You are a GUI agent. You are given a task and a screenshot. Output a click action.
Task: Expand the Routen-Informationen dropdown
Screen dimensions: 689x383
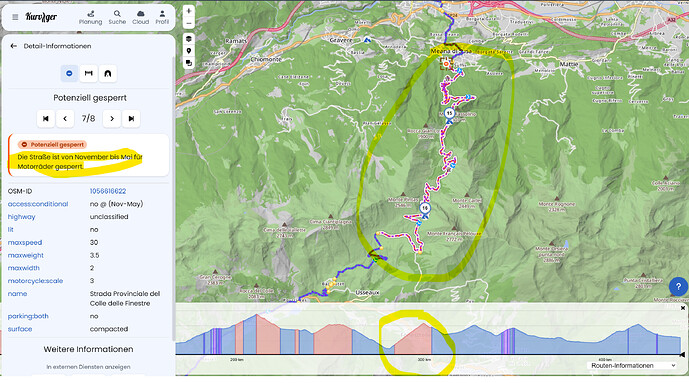[x=632, y=365]
